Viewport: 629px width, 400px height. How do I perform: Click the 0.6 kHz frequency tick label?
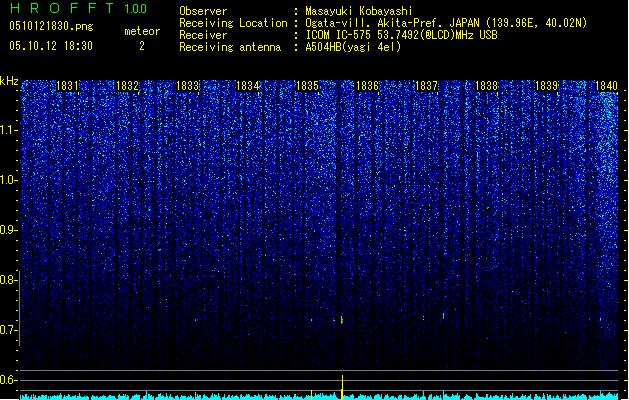pyautogui.click(x=9, y=380)
